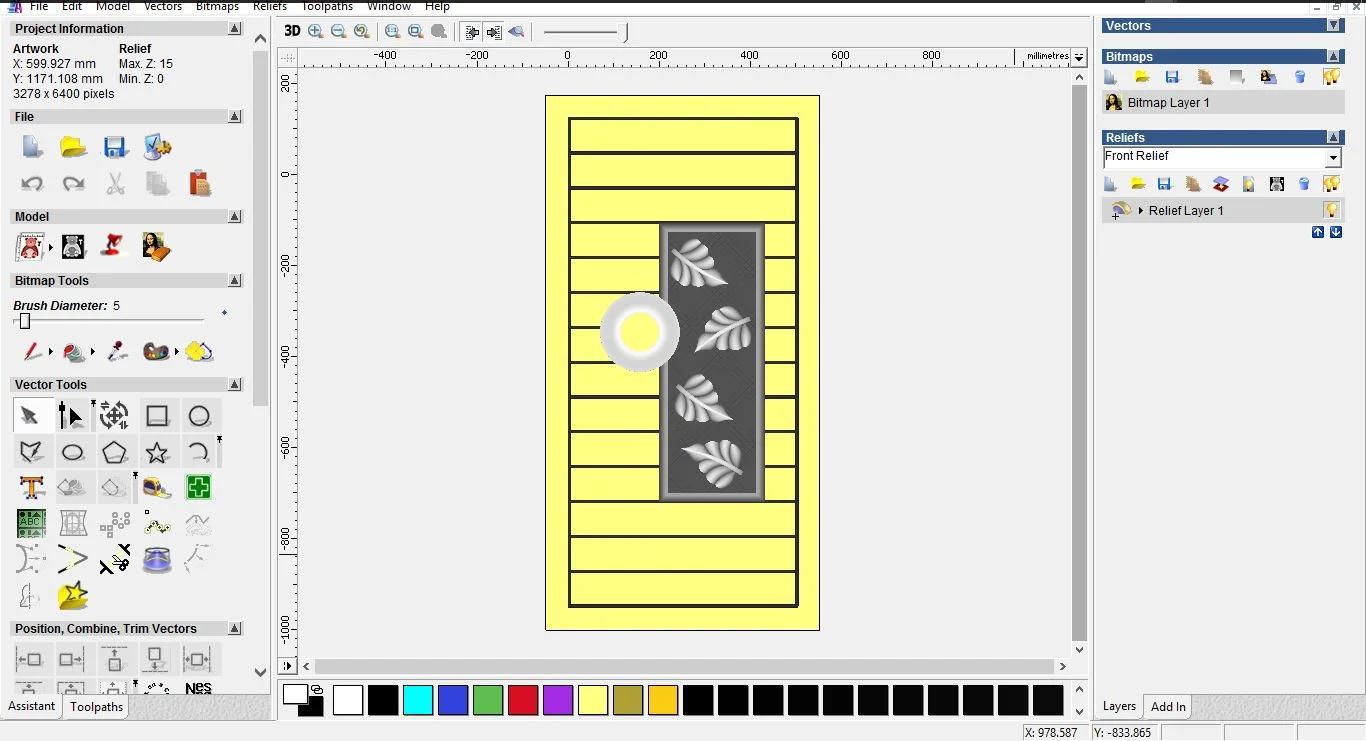Switch to the Toolpaths tab
Screen dimensions: 1366x741
click(96, 706)
